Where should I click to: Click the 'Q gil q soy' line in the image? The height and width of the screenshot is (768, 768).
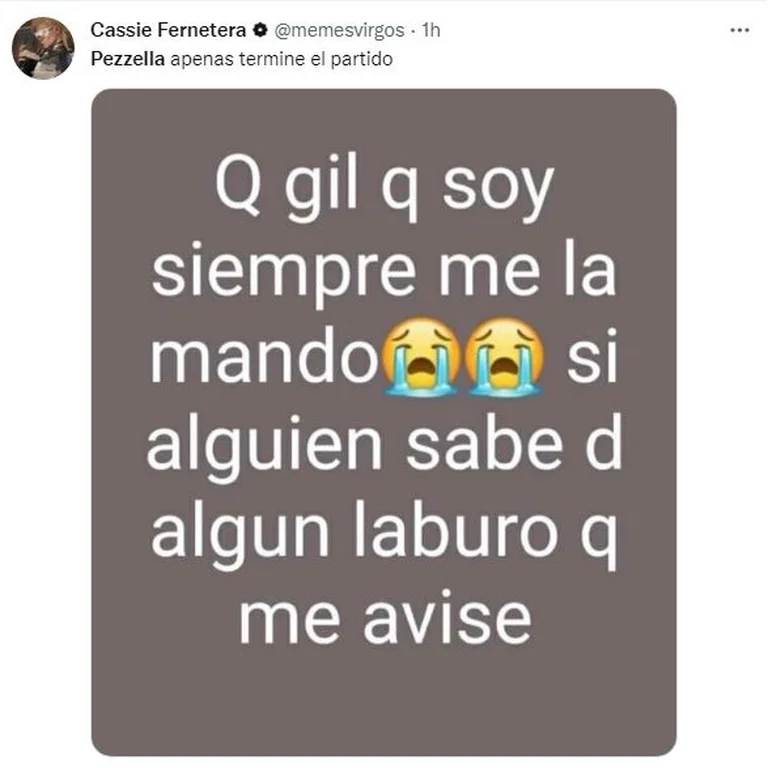384,192
